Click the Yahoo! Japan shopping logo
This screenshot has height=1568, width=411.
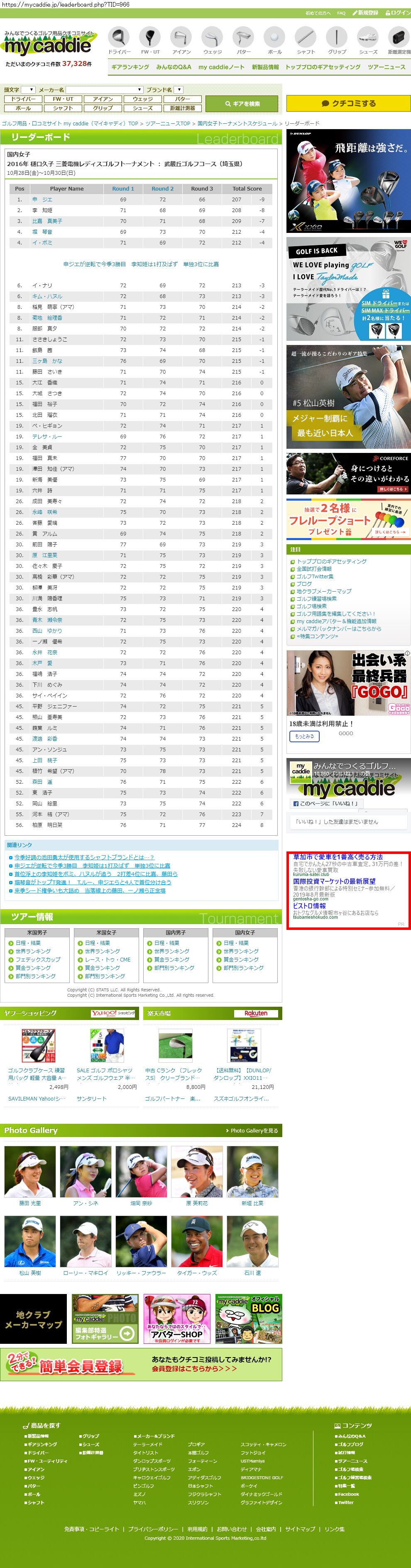[113, 1013]
